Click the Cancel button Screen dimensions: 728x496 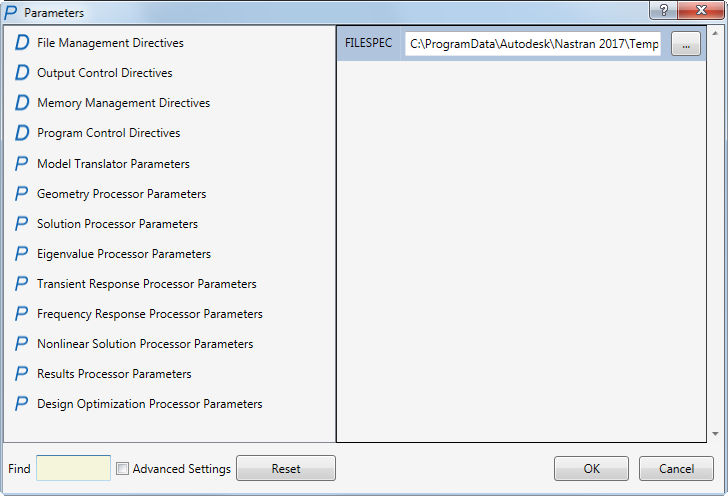pos(675,468)
